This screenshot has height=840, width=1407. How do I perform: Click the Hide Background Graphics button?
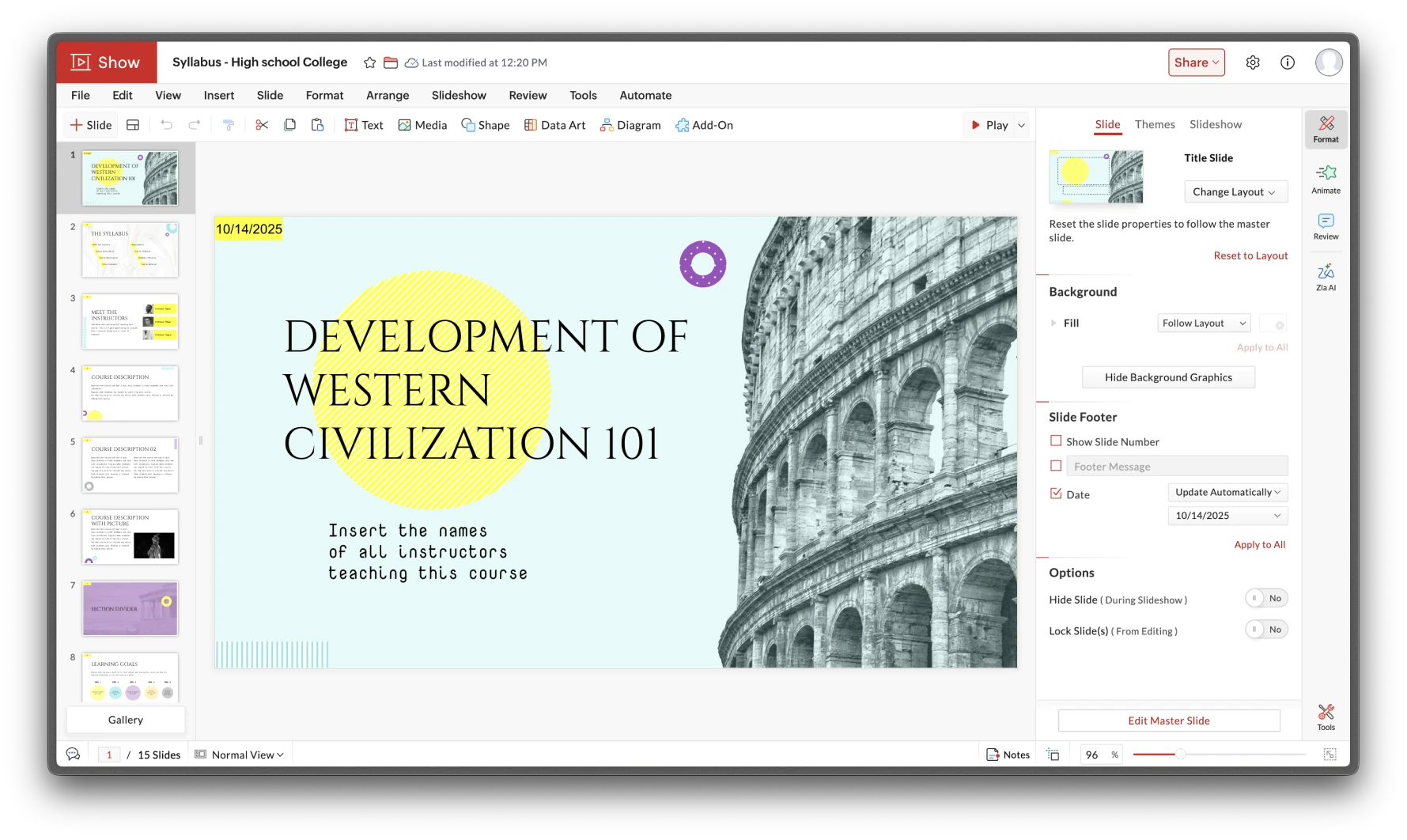1167,377
